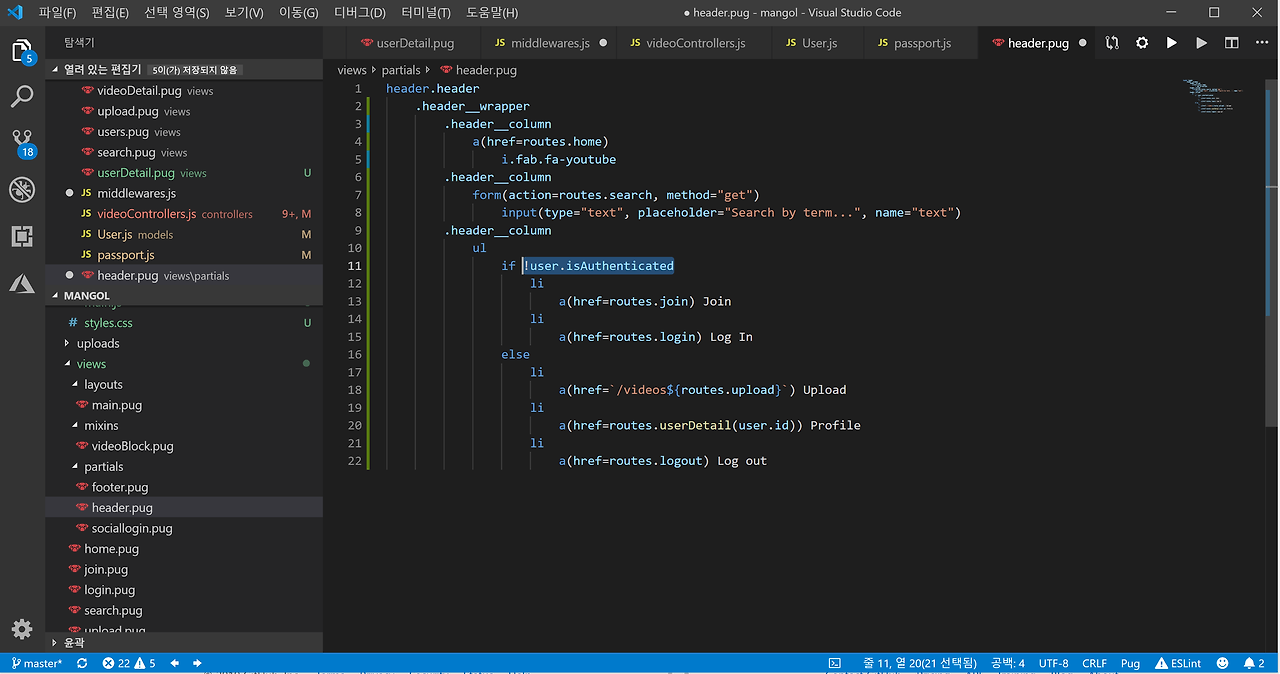Collapse the partials folder
This screenshot has height=674, width=1280.
(103, 466)
